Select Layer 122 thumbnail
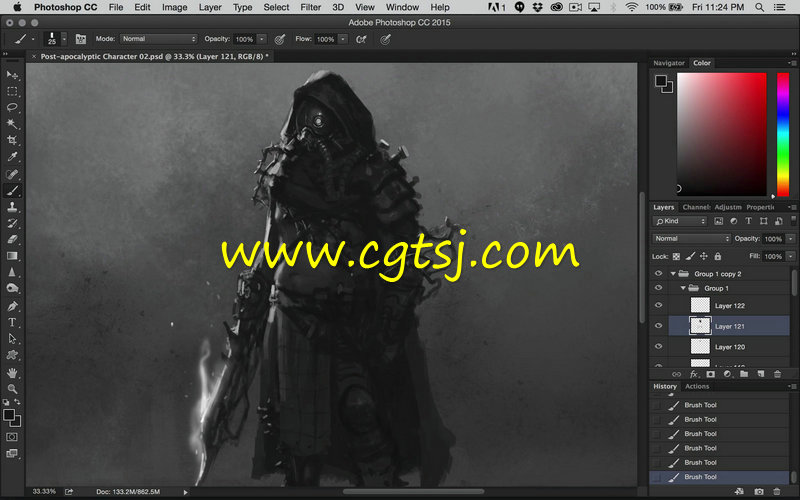 [x=700, y=305]
